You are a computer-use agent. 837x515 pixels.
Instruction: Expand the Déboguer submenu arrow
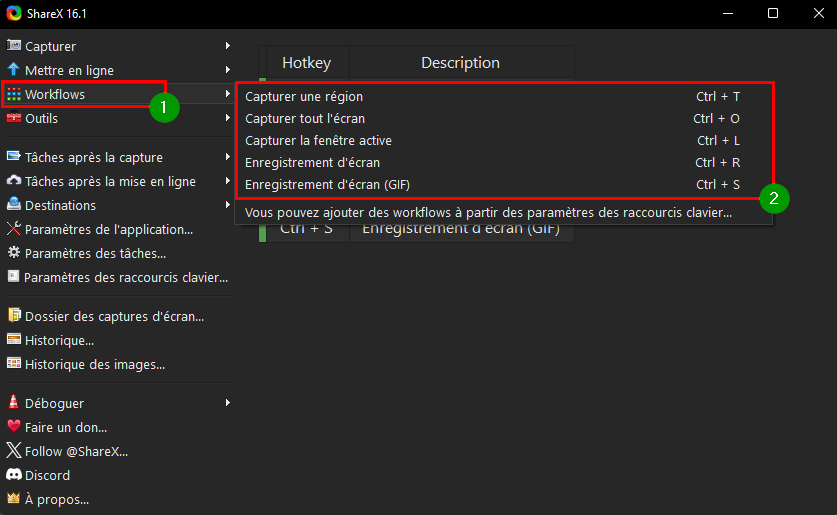pyautogui.click(x=227, y=403)
